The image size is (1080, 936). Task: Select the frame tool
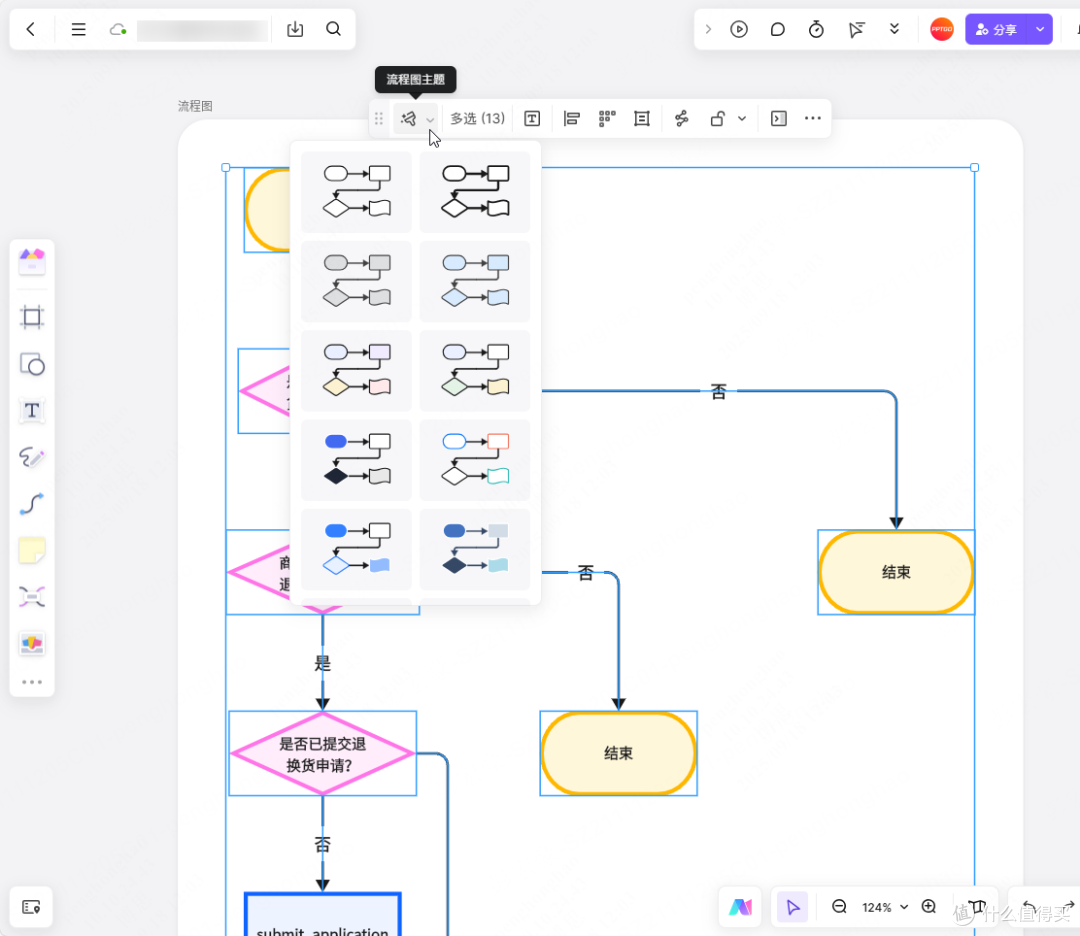[x=32, y=318]
